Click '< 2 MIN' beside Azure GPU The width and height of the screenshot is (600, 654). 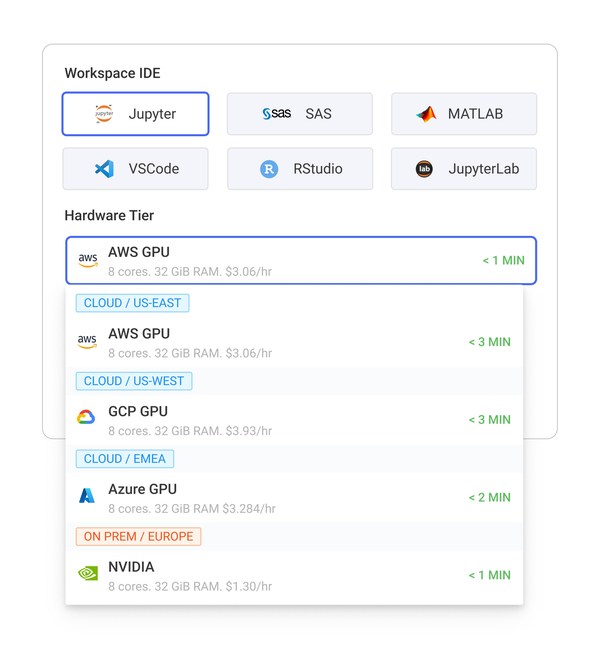click(490, 498)
